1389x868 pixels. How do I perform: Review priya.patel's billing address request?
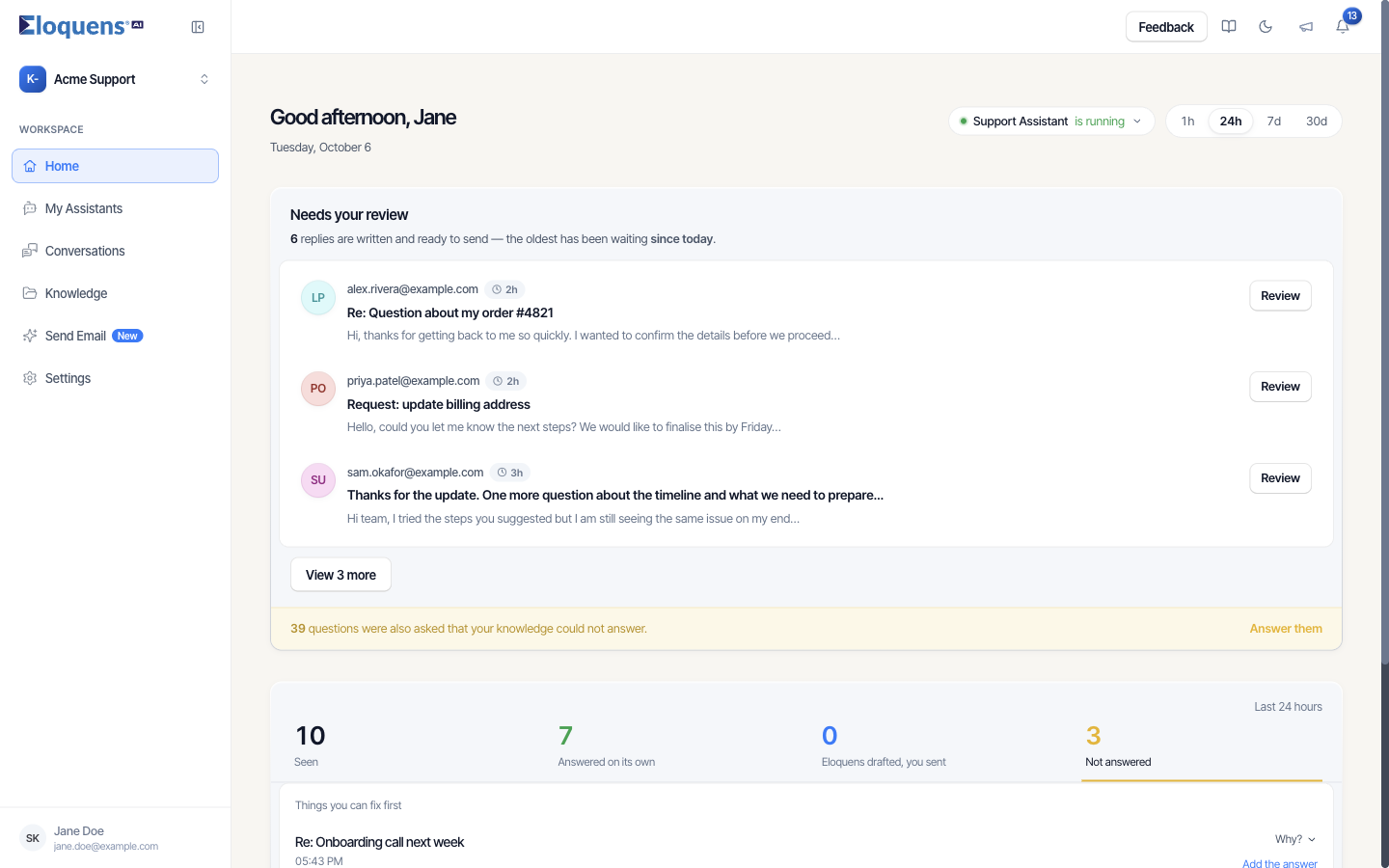pos(1280,387)
